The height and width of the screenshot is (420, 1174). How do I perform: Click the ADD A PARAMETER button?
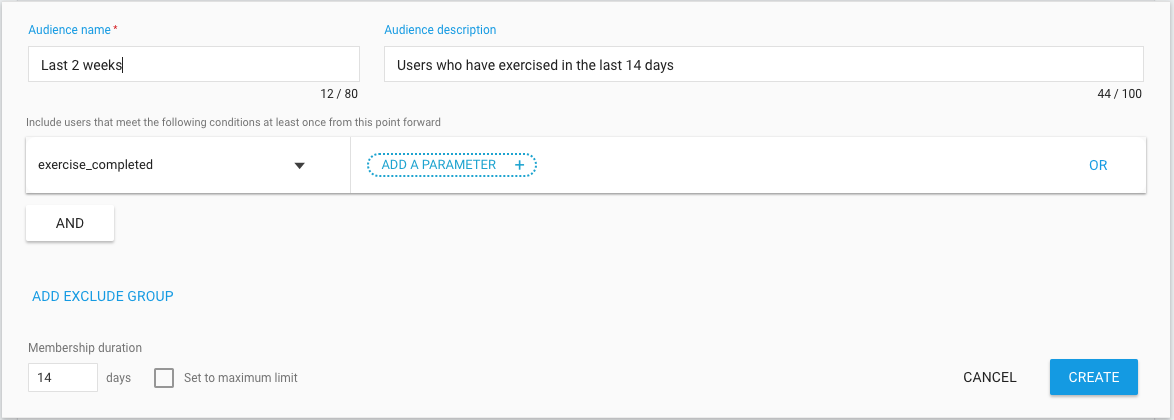(451, 165)
